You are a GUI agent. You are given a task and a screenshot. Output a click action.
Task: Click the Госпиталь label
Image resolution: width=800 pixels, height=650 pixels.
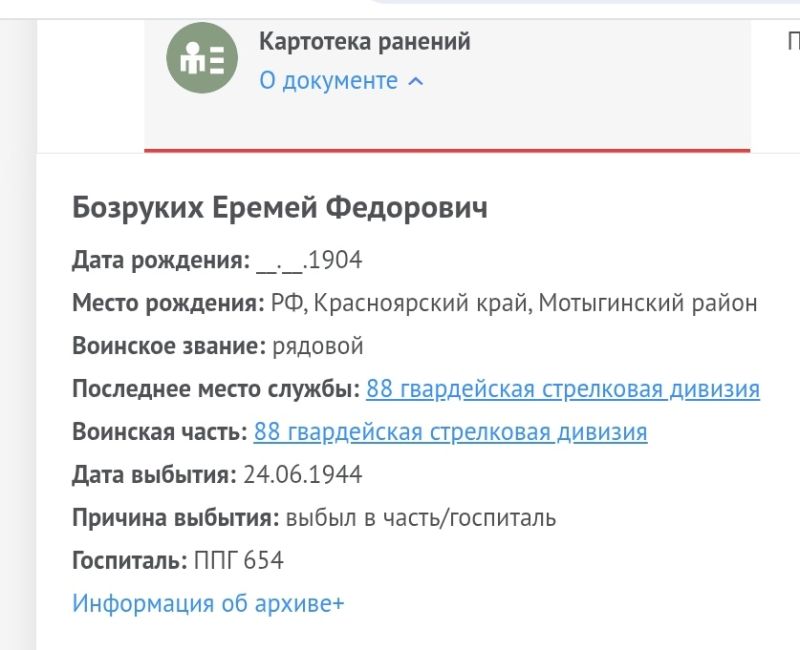tap(130, 561)
